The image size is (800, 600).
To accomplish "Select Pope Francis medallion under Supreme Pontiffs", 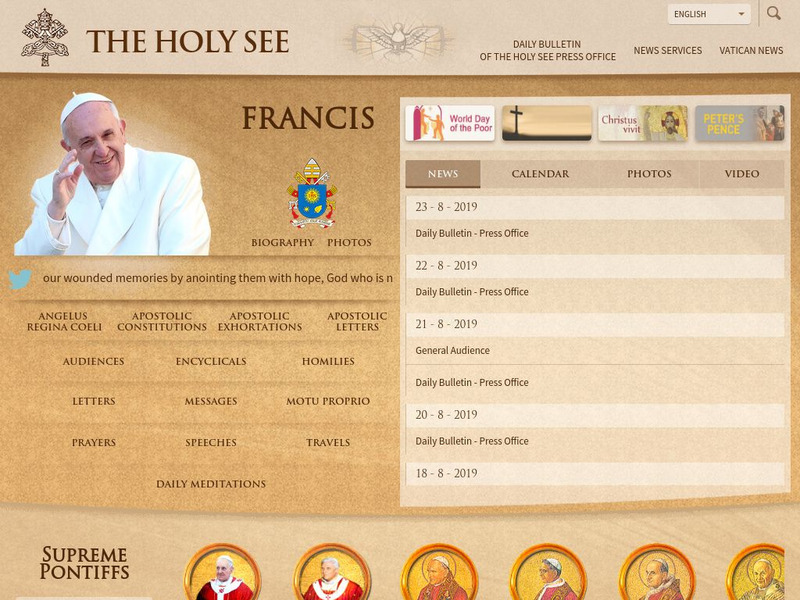I will click(x=223, y=572).
